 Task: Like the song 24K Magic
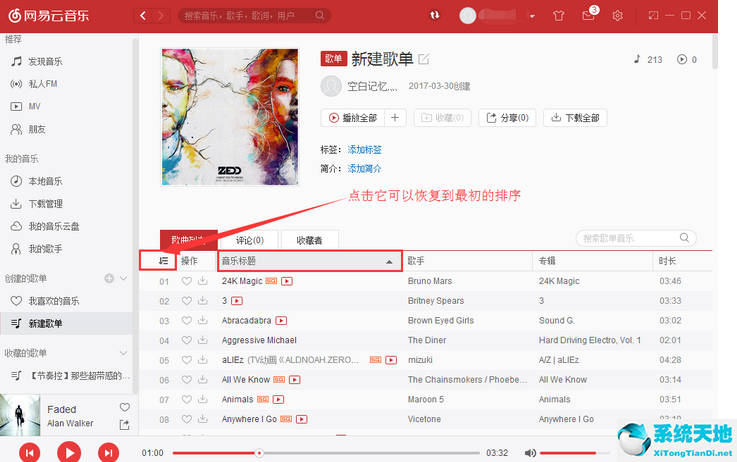(187, 281)
